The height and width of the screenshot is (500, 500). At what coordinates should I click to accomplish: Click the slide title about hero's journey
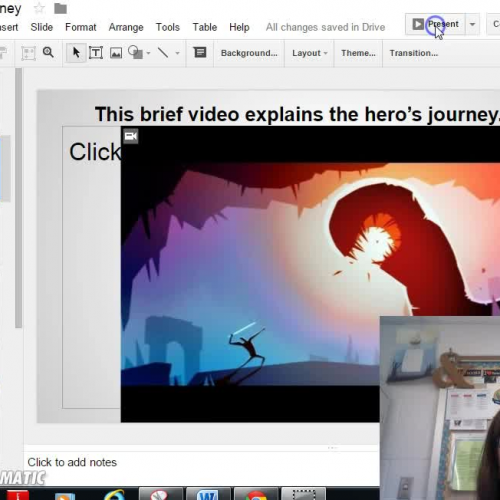(297, 114)
